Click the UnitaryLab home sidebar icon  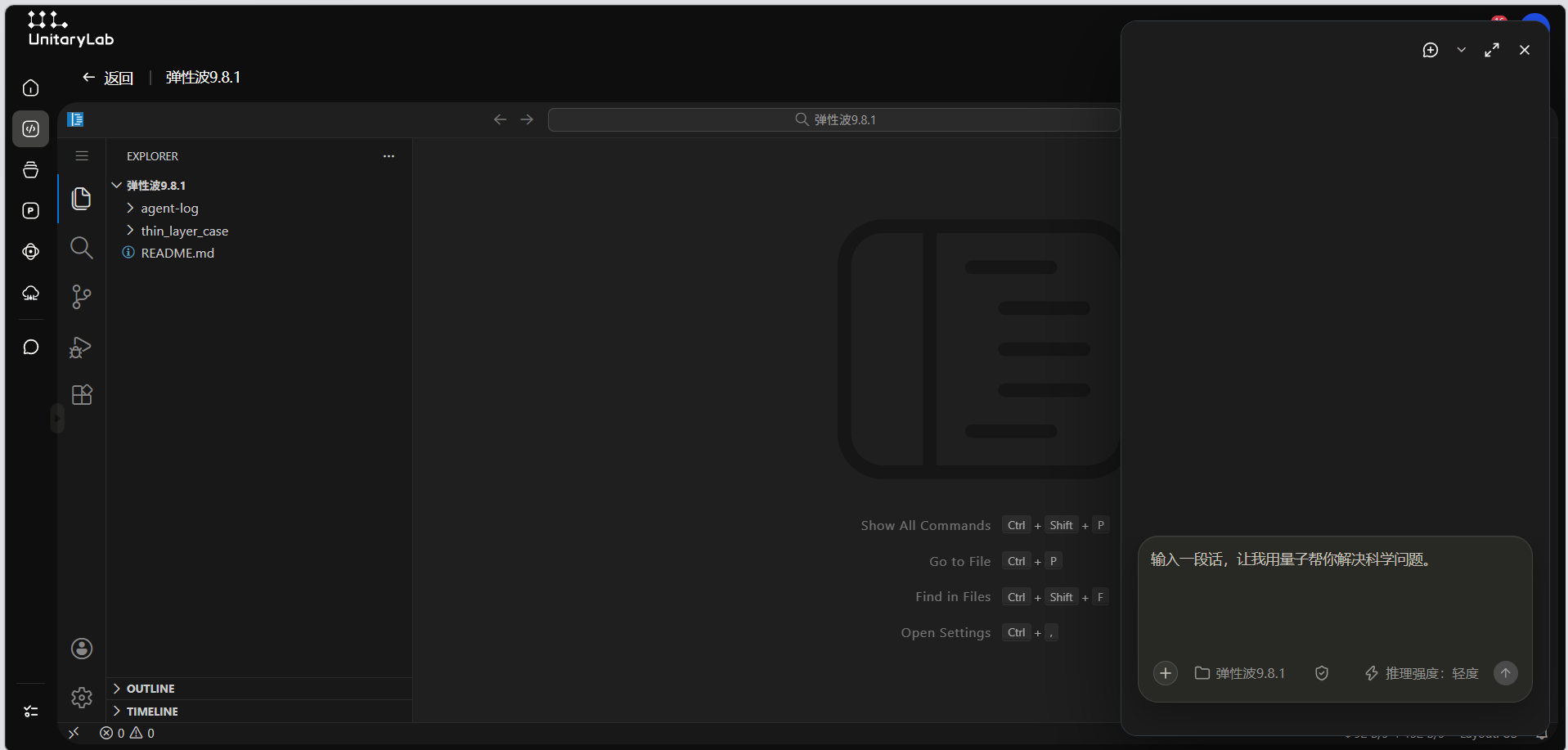coord(31,88)
